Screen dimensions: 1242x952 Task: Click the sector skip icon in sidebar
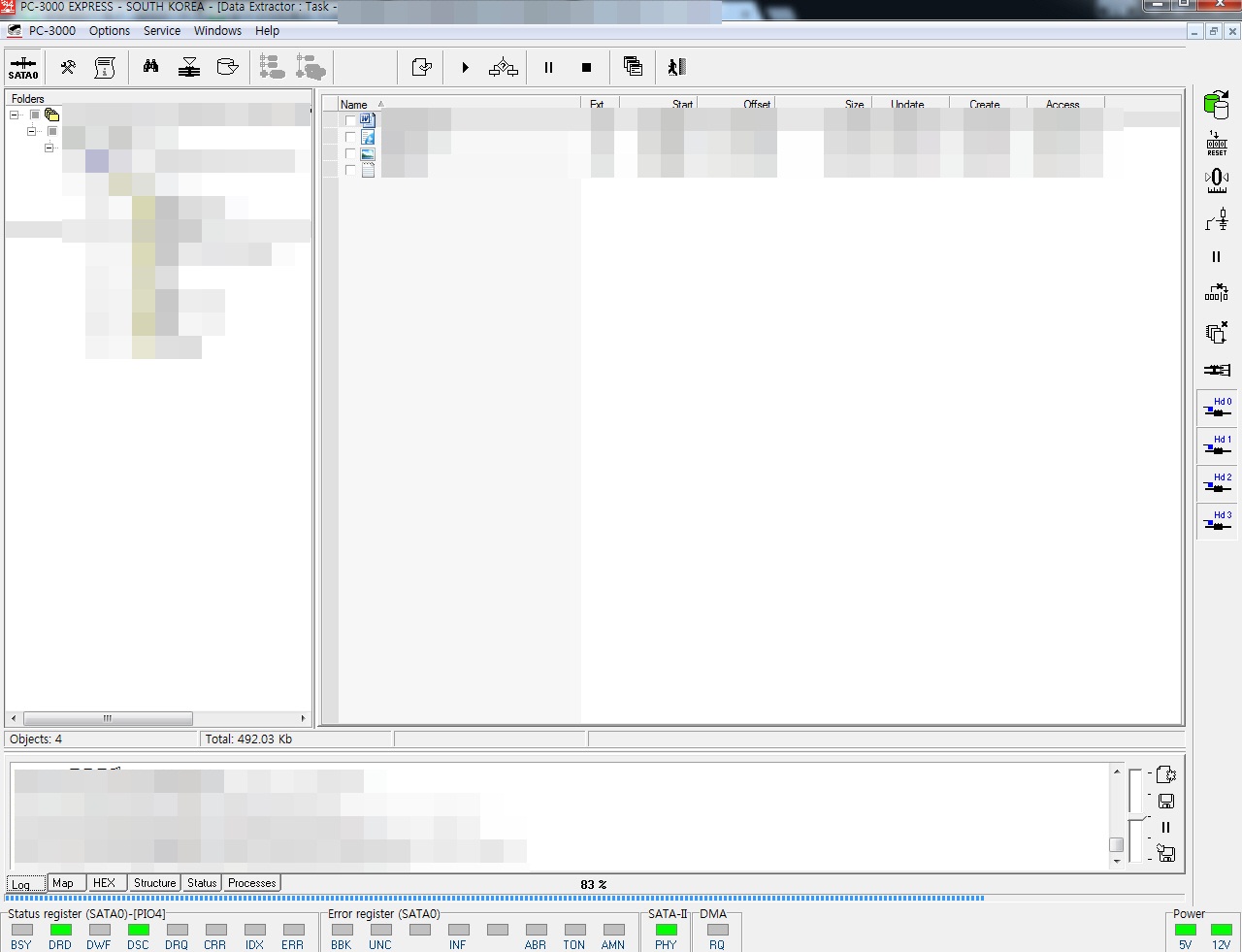1217,293
